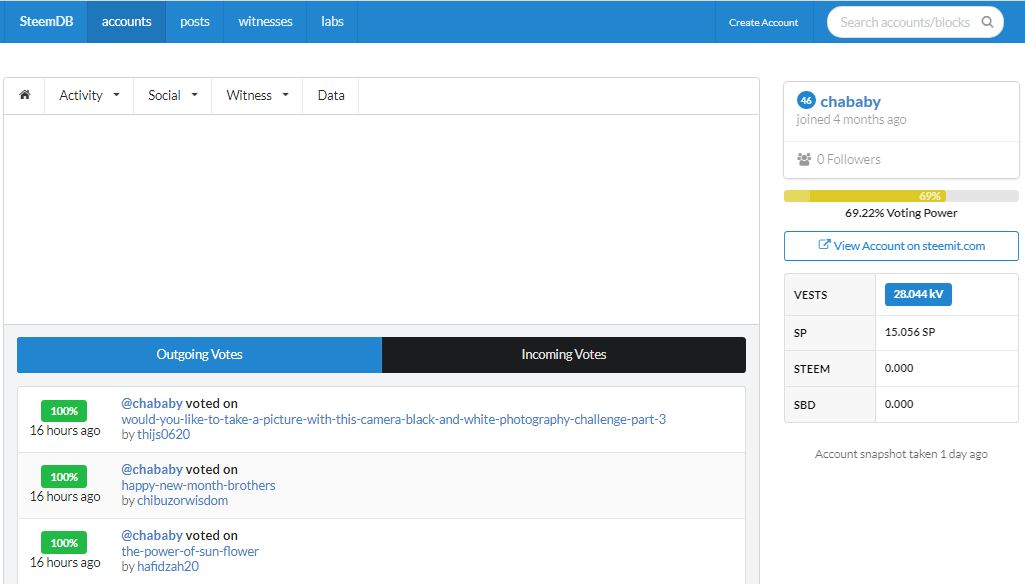This screenshot has height=584, width=1025.
Task: Click the 28.044 kV vests badge
Action: (x=918, y=294)
